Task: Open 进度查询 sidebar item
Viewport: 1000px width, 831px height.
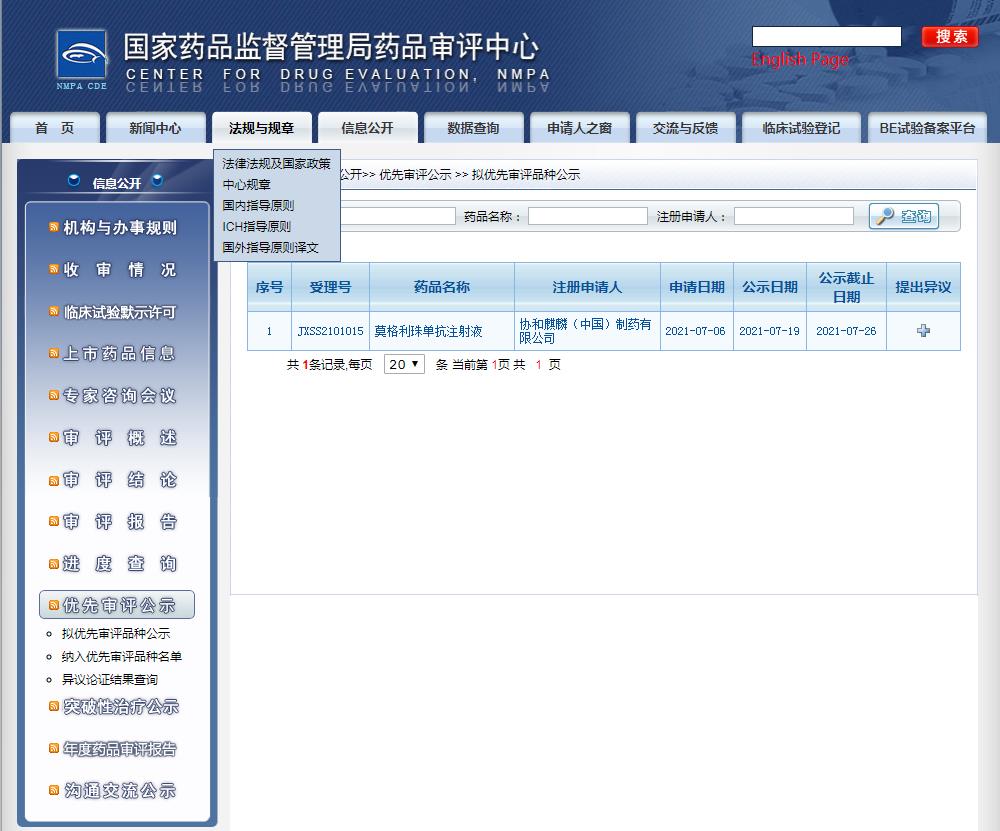Action: coord(119,564)
